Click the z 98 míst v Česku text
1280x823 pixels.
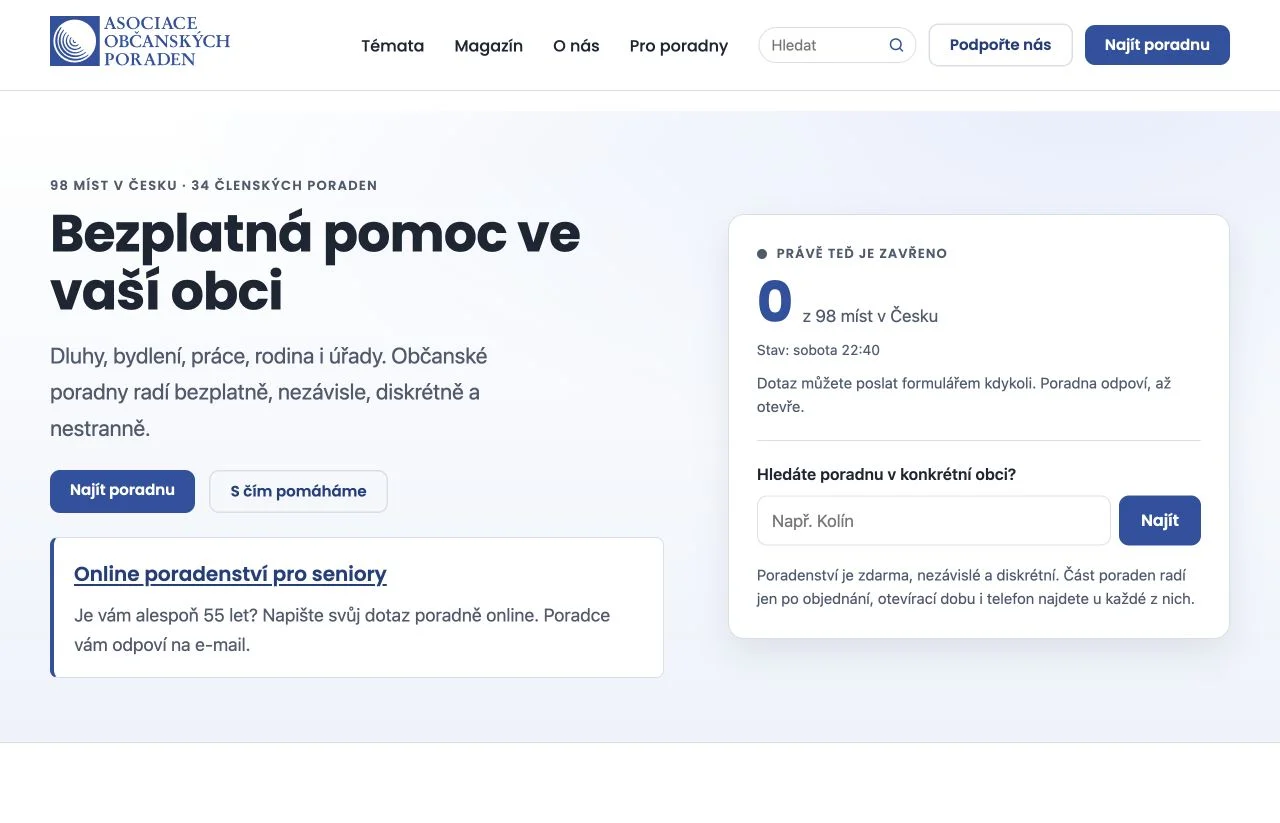click(870, 316)
